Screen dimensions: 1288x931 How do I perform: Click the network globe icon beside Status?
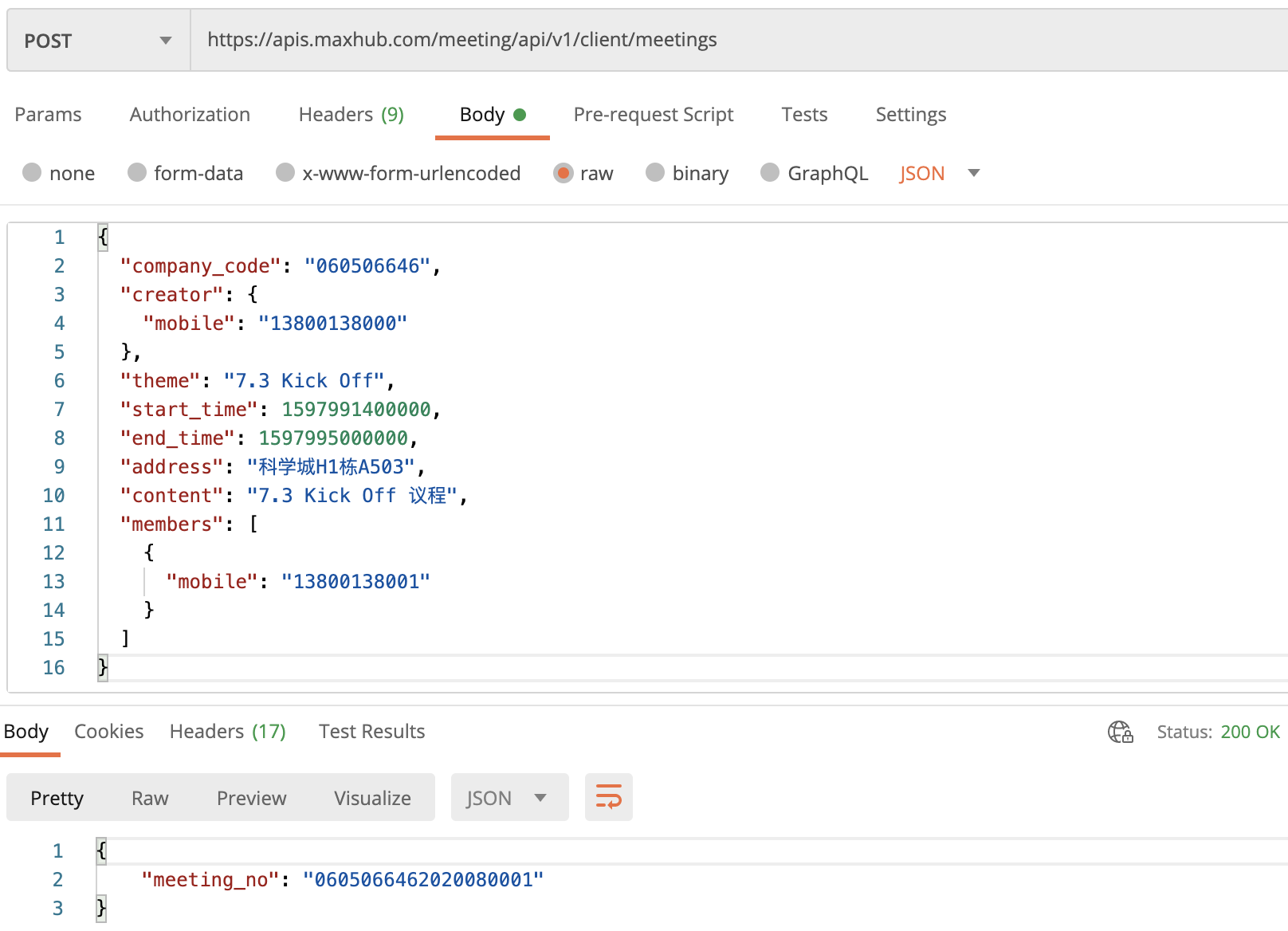pyautogui.click(x=1120, y=732)
